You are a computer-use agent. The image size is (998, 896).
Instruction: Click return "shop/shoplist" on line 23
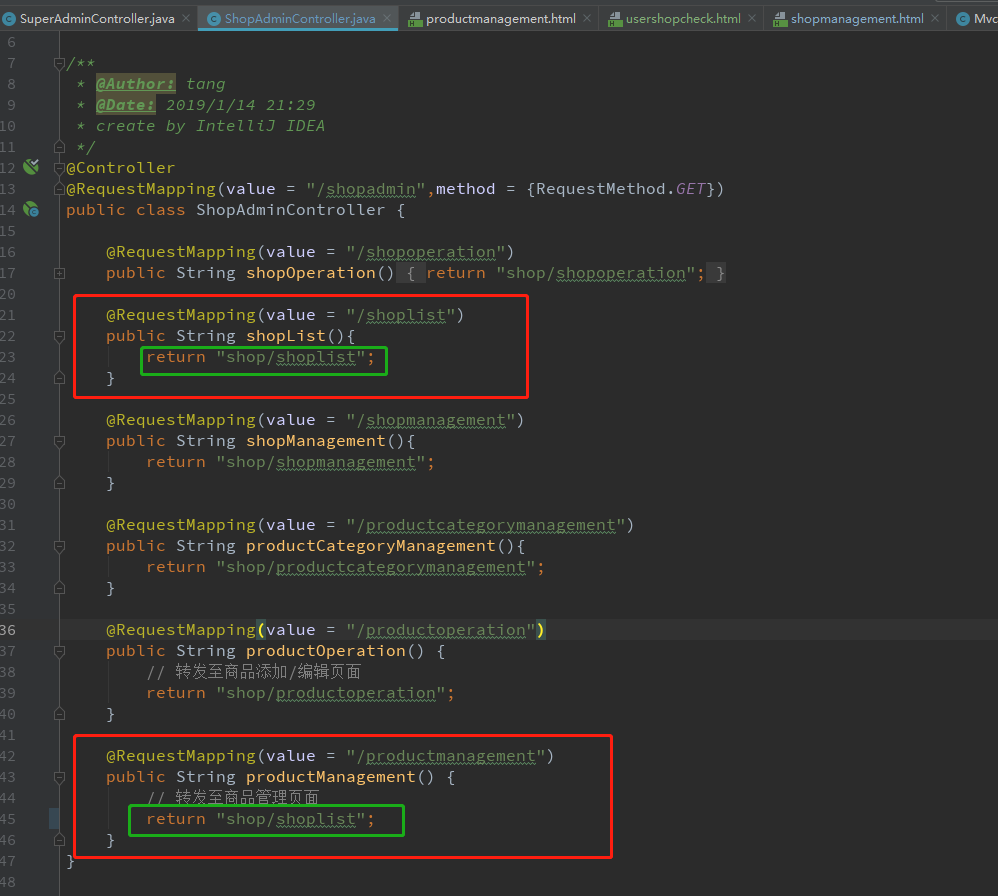(x=261, y=357)
